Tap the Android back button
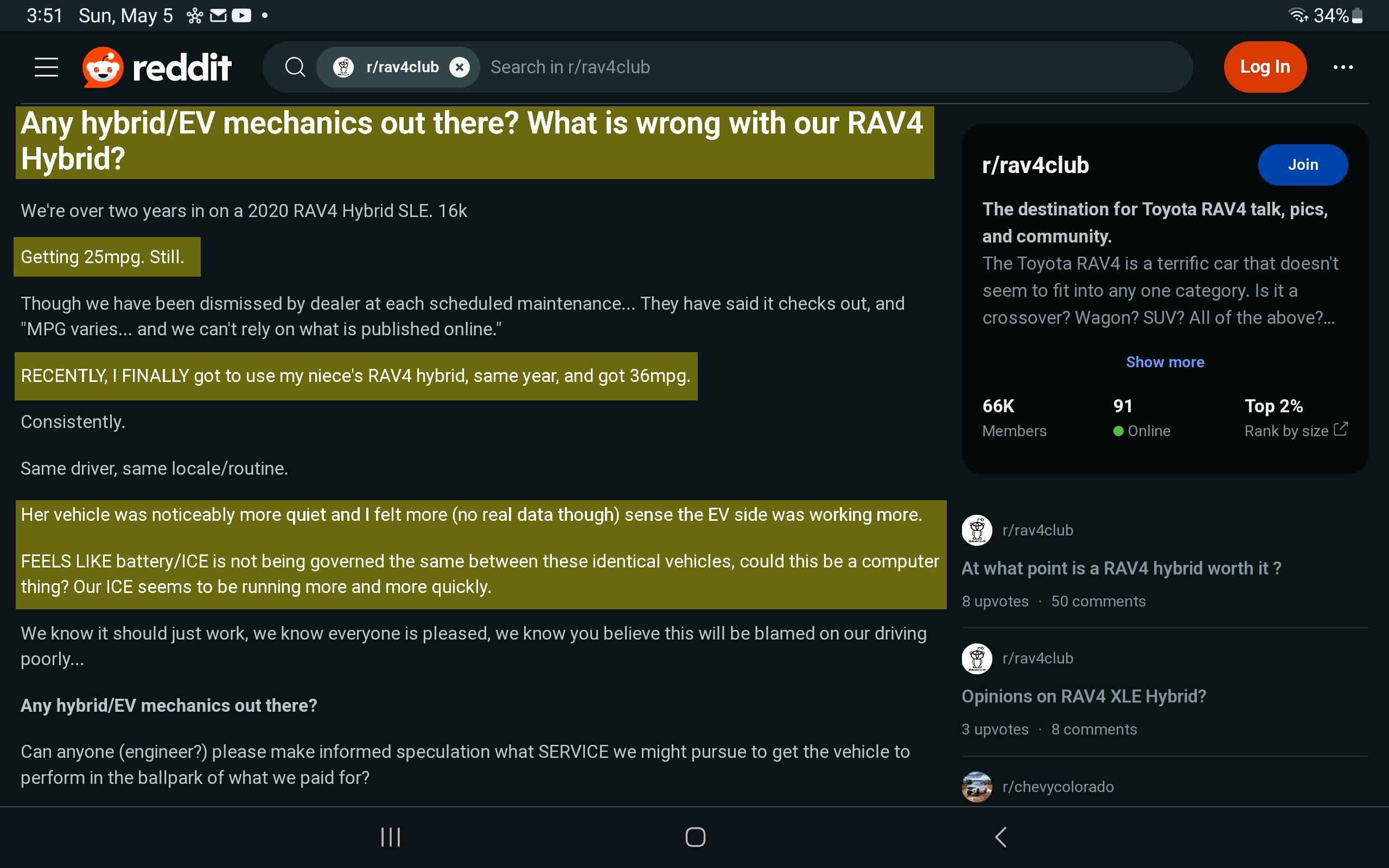 (1001, 837)
